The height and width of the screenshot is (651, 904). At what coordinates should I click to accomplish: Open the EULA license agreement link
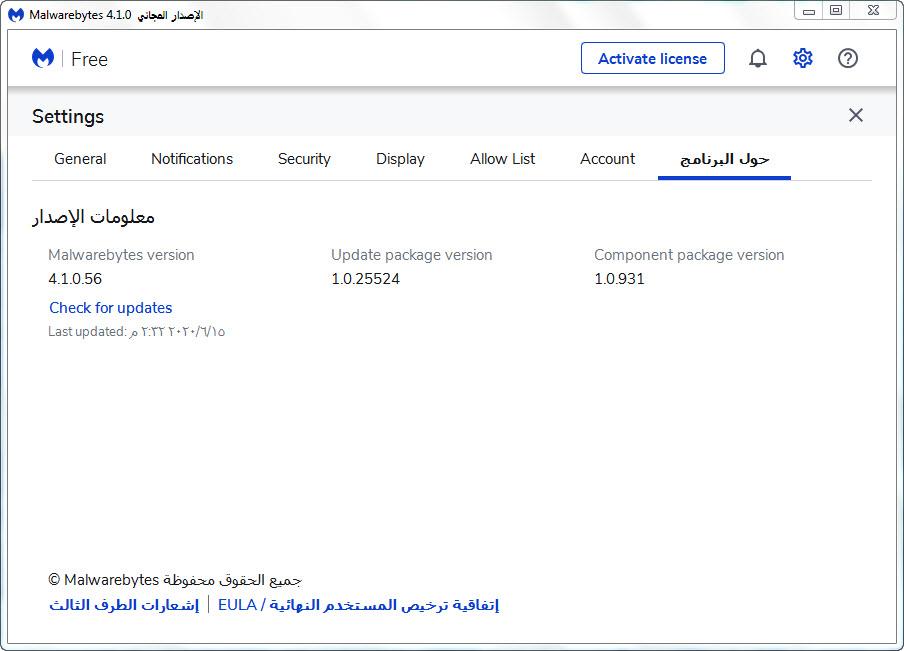click(x=359, y=605)
